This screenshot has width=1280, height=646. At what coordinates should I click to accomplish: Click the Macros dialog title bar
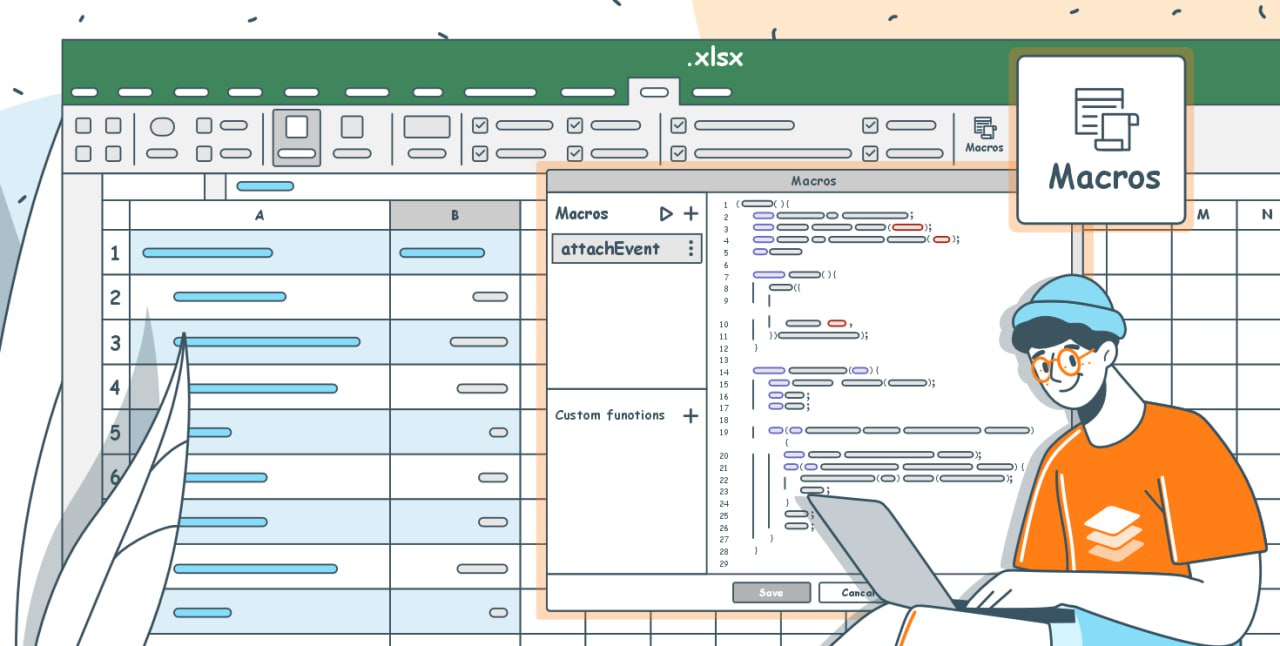[812, 181]
